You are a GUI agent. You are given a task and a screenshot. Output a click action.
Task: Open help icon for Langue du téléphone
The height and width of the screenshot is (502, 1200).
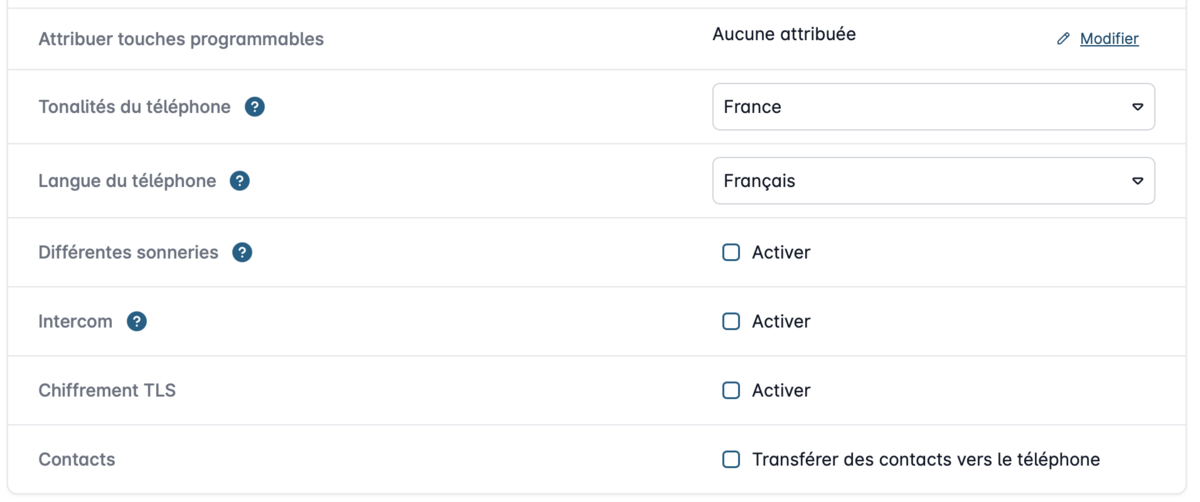click(240, 181)
